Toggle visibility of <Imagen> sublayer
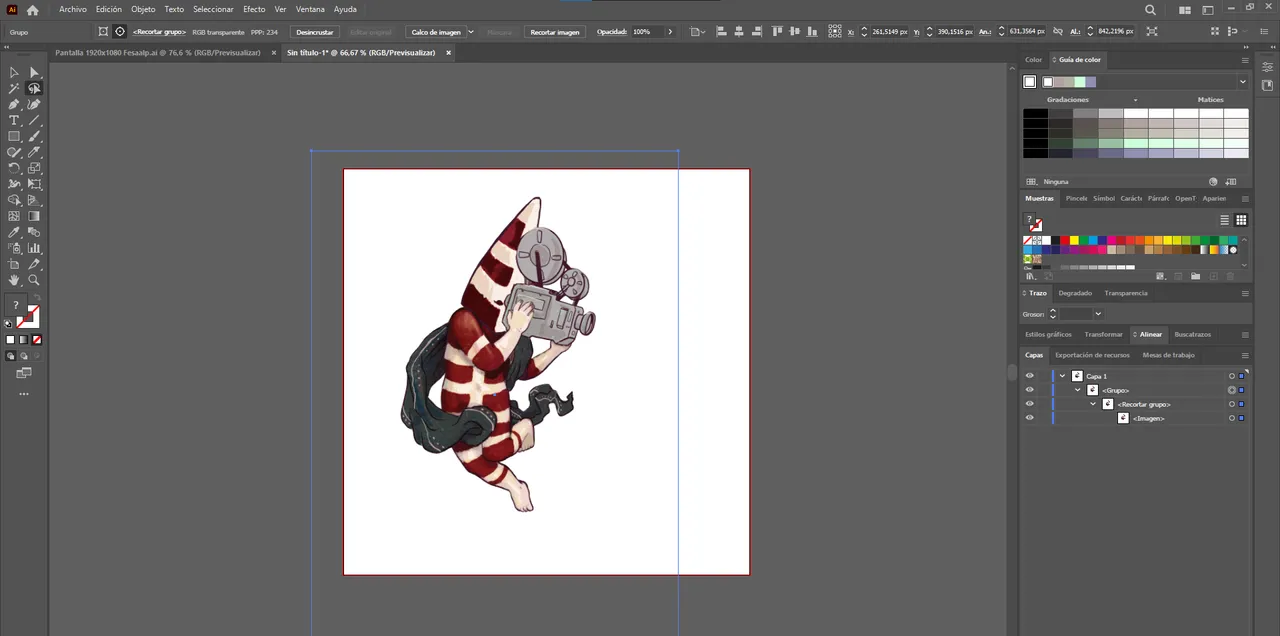 click(x=1030, y=418)
